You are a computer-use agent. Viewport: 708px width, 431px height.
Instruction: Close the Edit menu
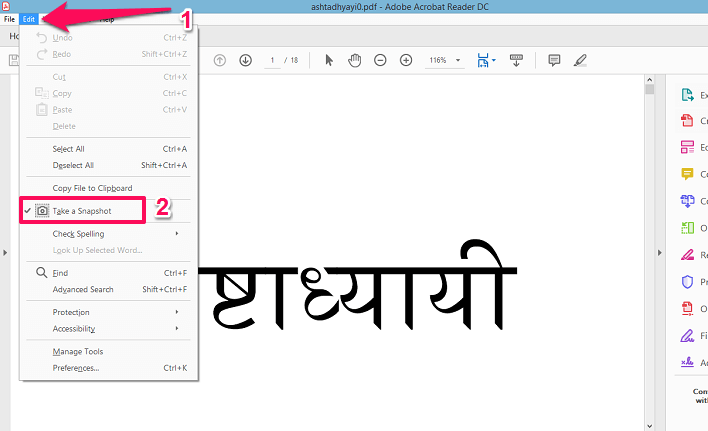pos(28,19)
